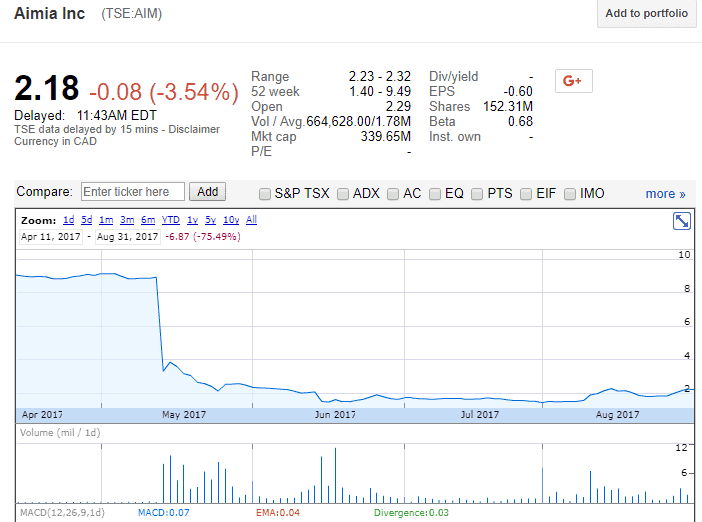Click the MACD(12,26,9,1d) label
This screenshot has height=522, width=702.
(62, 513)
